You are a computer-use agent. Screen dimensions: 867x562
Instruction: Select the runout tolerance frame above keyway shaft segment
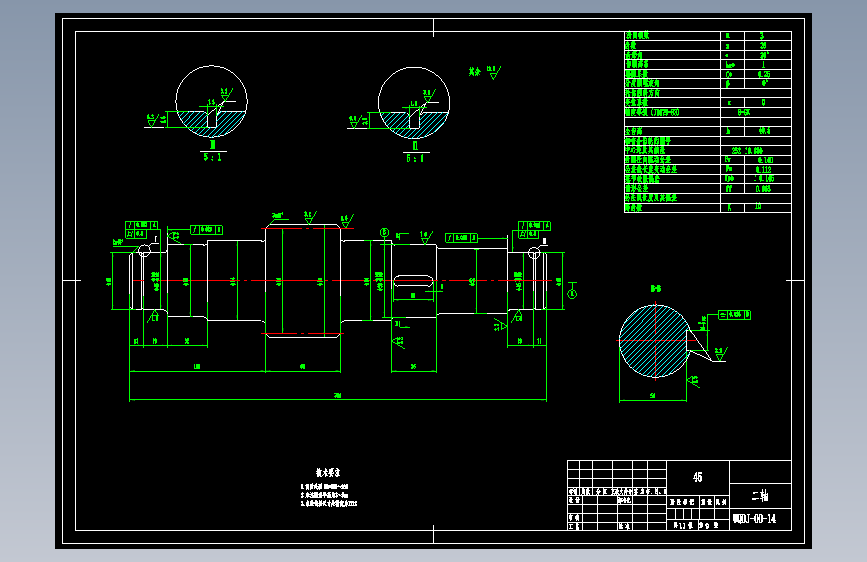(461, 238)
